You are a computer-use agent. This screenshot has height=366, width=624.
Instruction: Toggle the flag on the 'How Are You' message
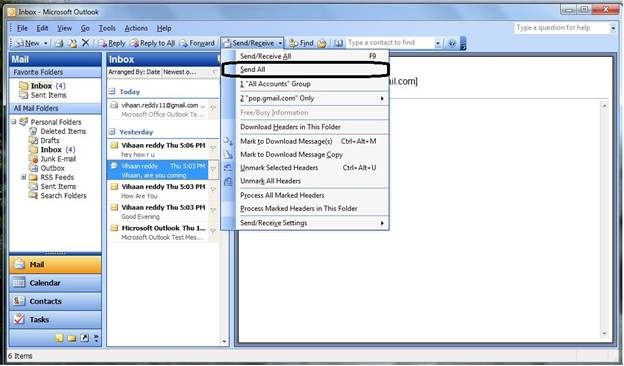(x=213, y=191)
